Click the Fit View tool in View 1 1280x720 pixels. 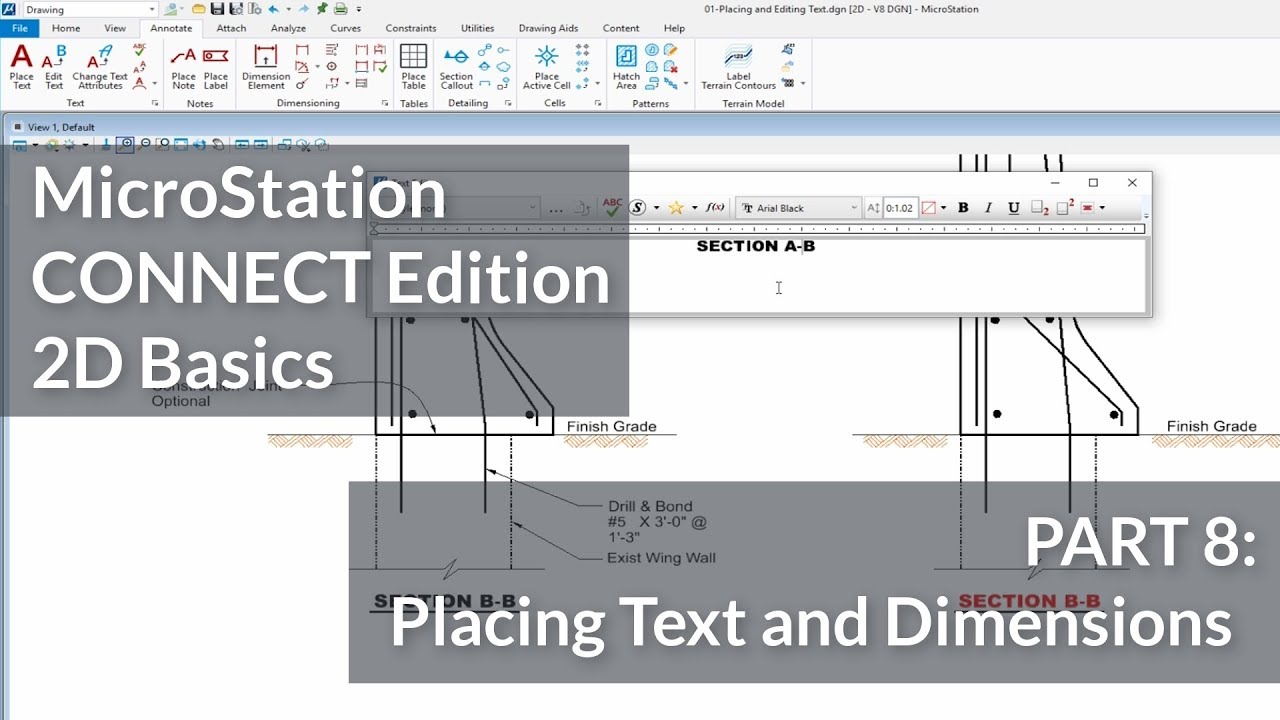[x=181, y=144]
